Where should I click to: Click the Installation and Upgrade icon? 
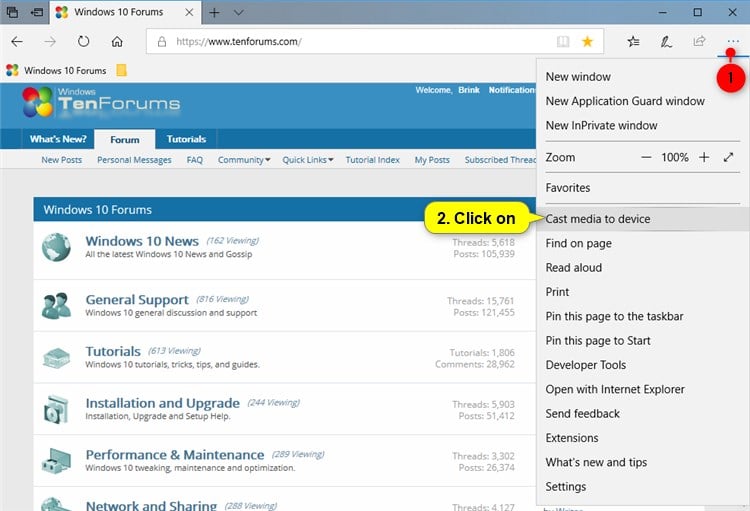point(56,409)
